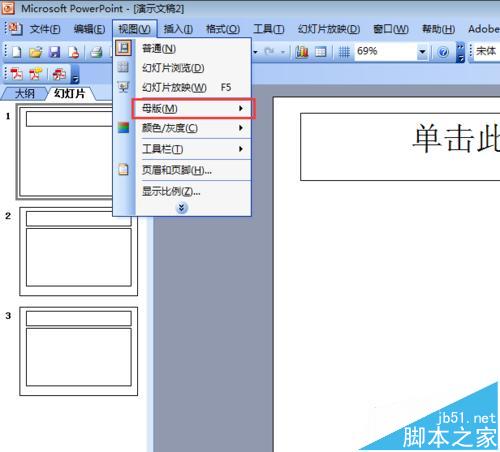Click the Open folder icon

(36, 52)
